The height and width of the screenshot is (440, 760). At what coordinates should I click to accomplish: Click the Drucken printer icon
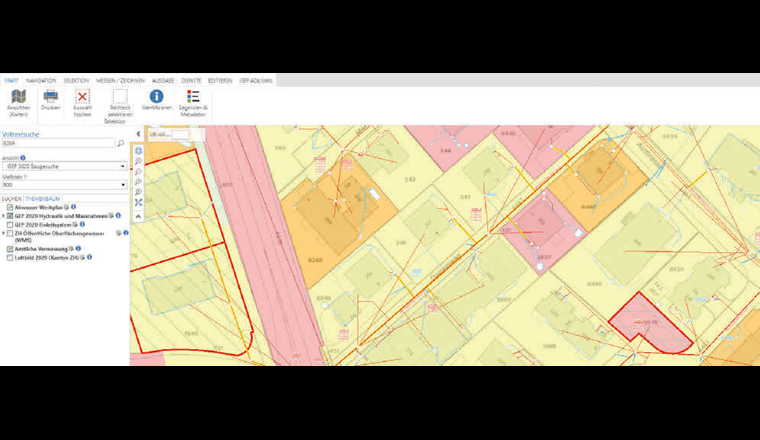(x=50, y=99)
